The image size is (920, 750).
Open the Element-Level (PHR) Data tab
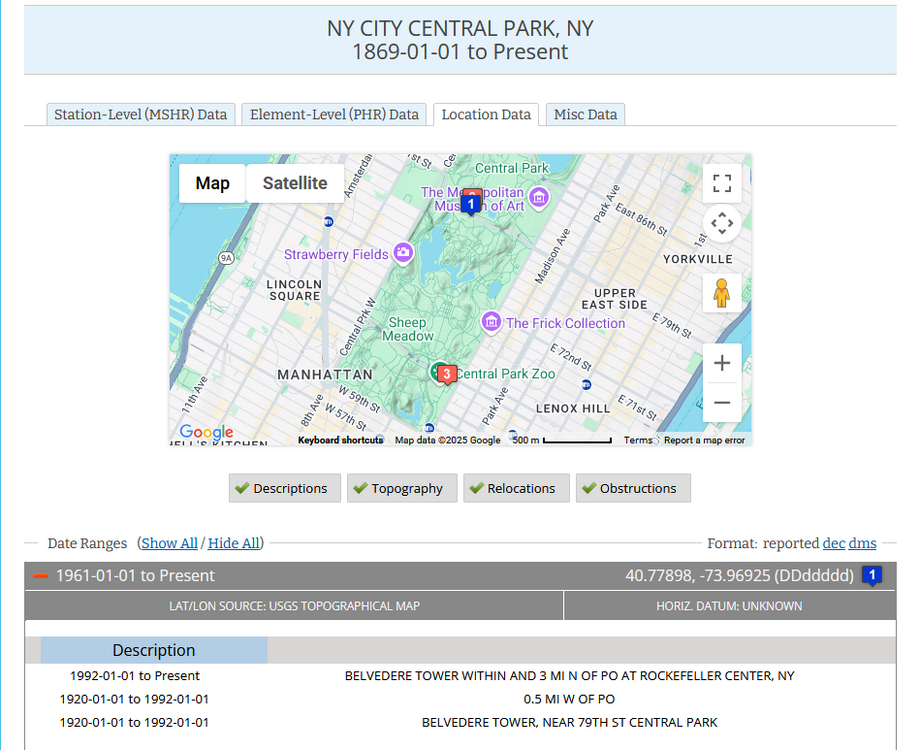(x=334, y=114)
